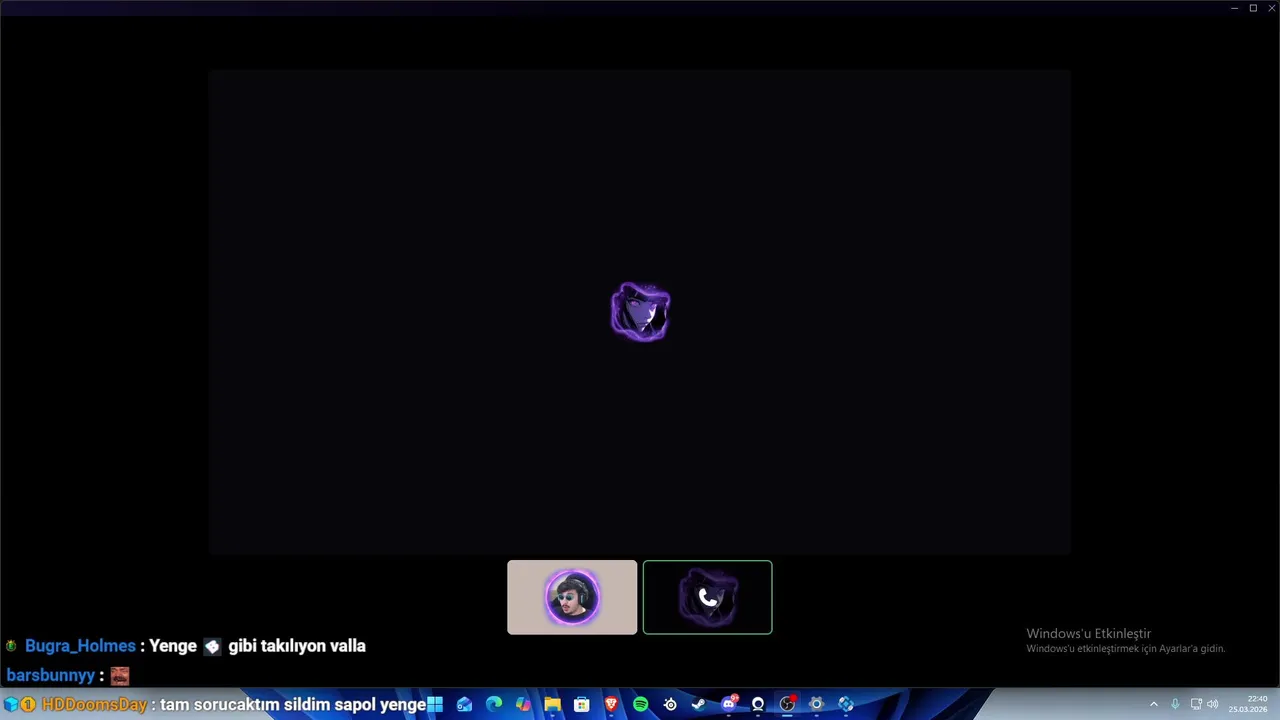This screenshot has height=720, width=1280.
Task: Open SteelSeries app from the taskbar
Action: point(670,704)
